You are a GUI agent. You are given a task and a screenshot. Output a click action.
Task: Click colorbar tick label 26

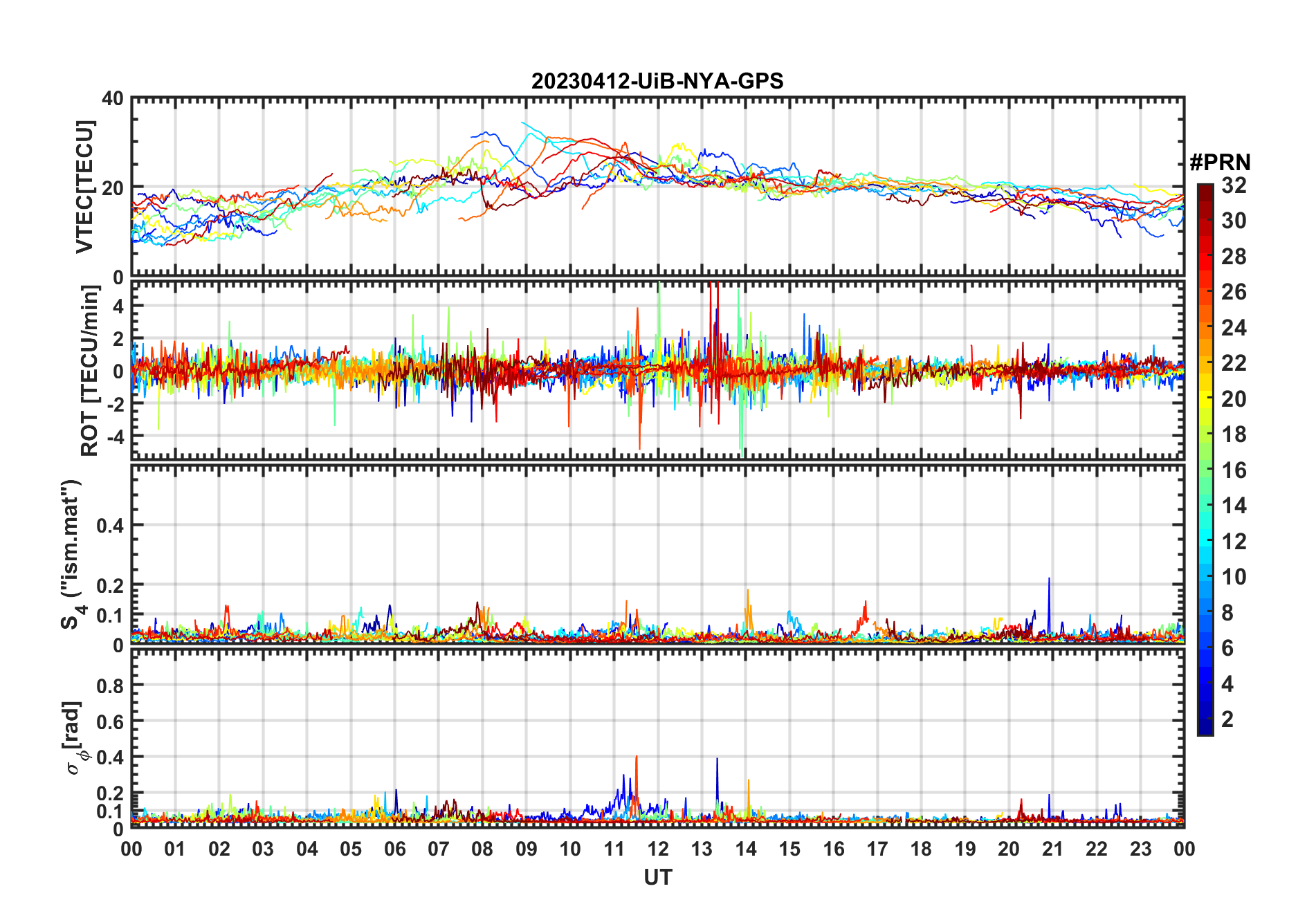1234,292
